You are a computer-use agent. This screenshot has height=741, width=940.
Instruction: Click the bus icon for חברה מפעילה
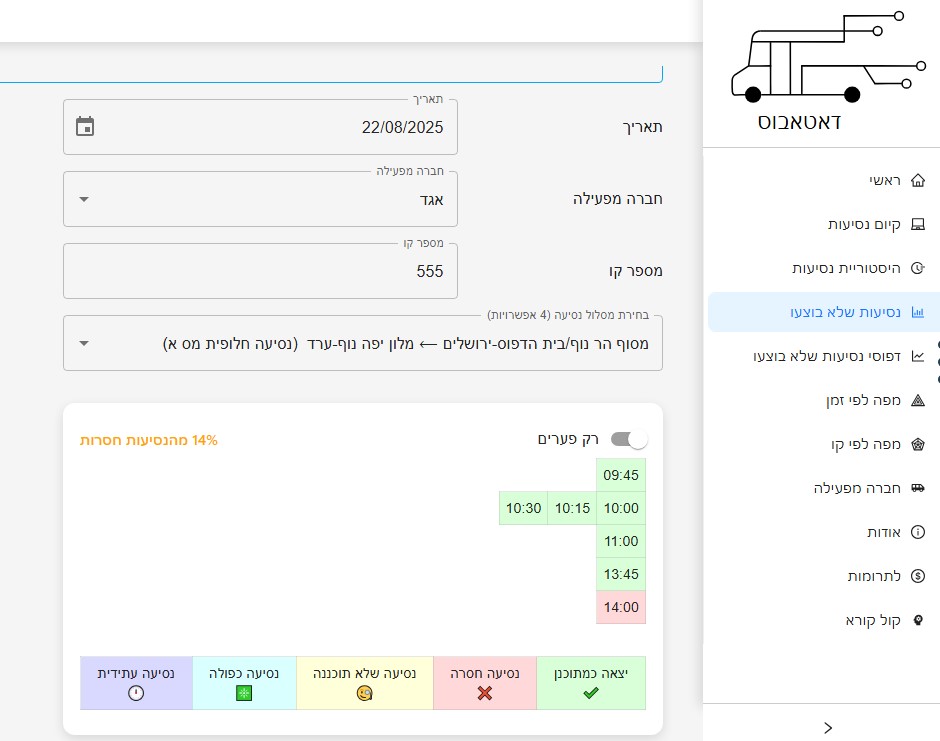pos(918,488)
